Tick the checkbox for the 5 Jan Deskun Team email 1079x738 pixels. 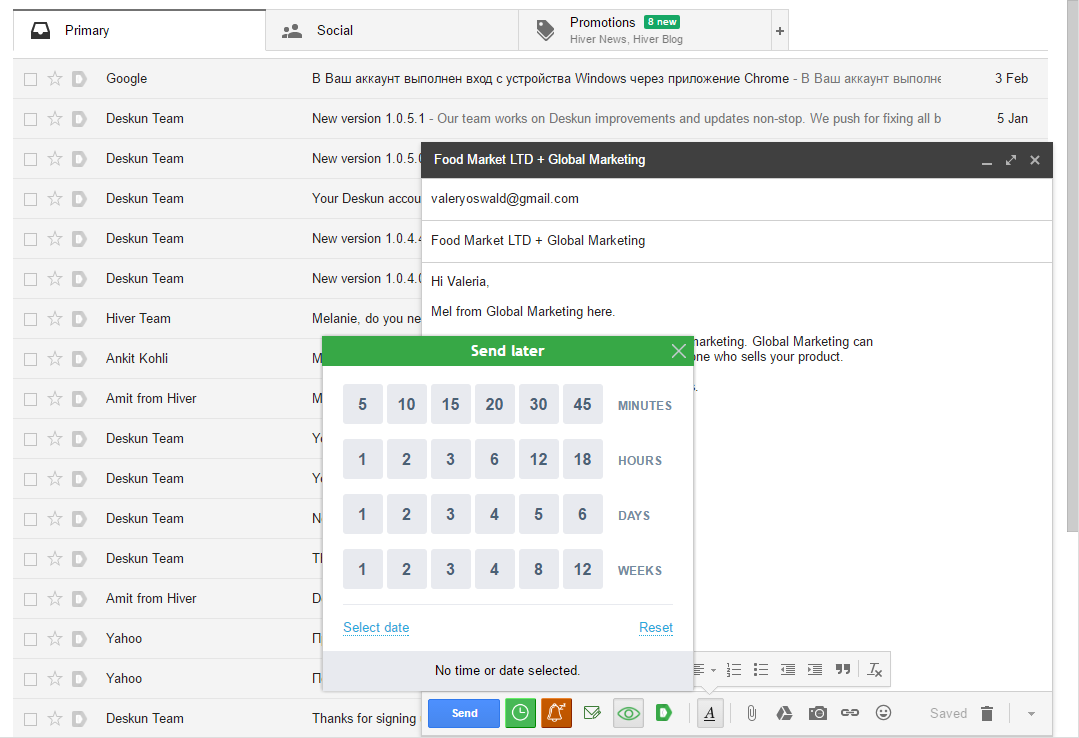click(30, 119)
